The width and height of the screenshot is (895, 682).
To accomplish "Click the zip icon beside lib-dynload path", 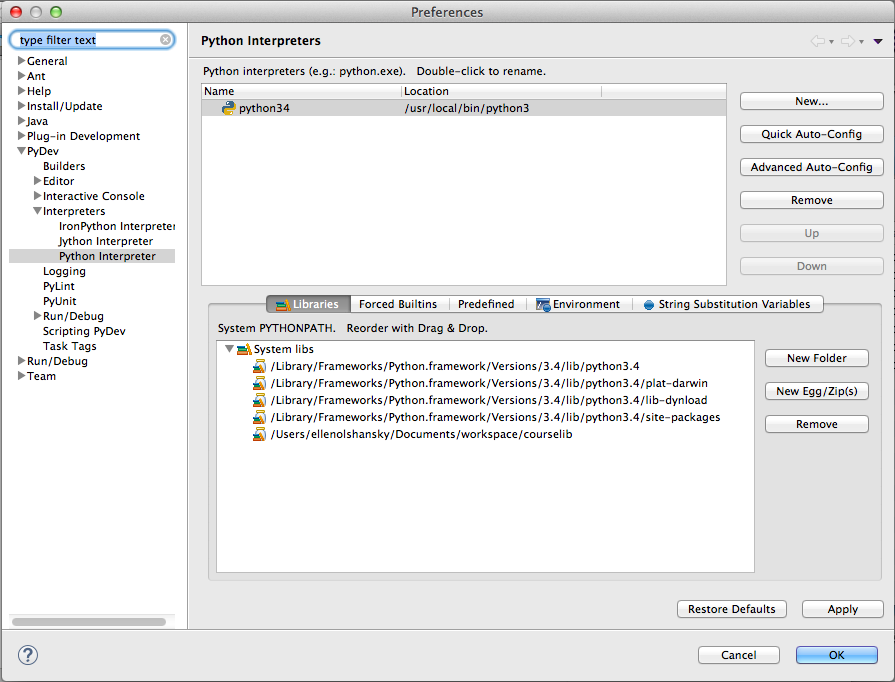I will 258,400.
